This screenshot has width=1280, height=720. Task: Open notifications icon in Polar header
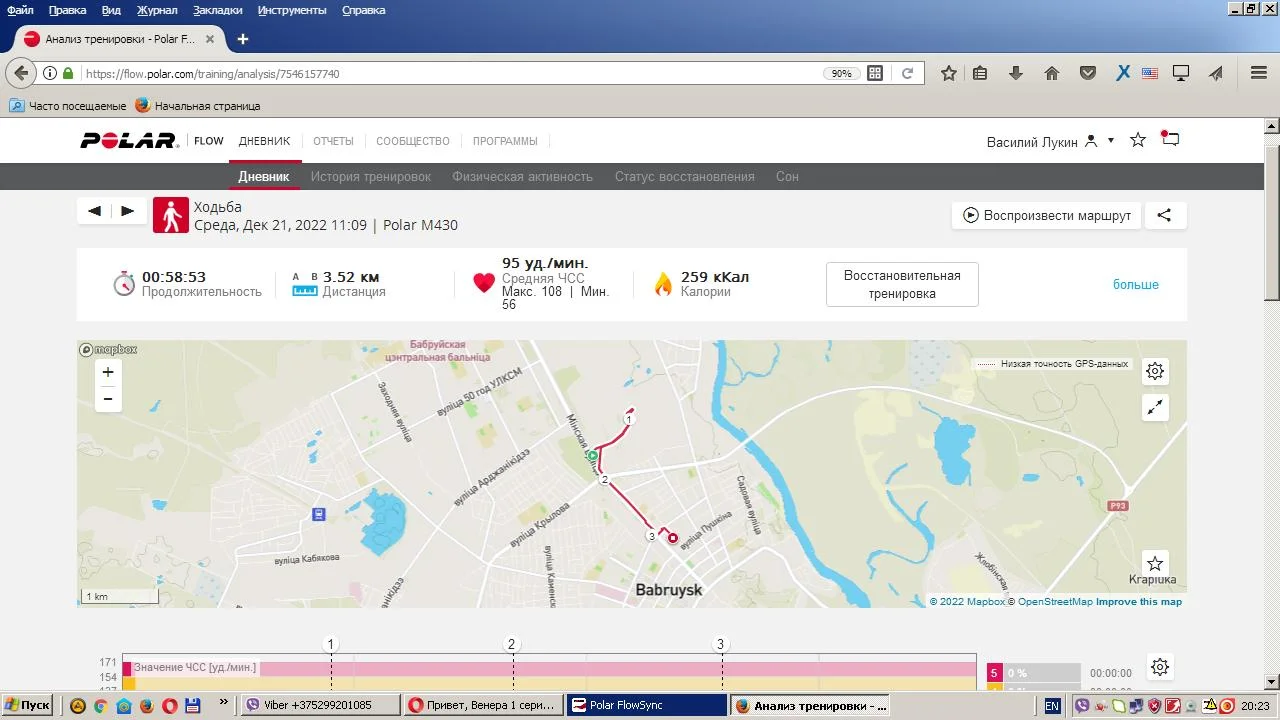pyautogui.click(x=1170, y=140)
